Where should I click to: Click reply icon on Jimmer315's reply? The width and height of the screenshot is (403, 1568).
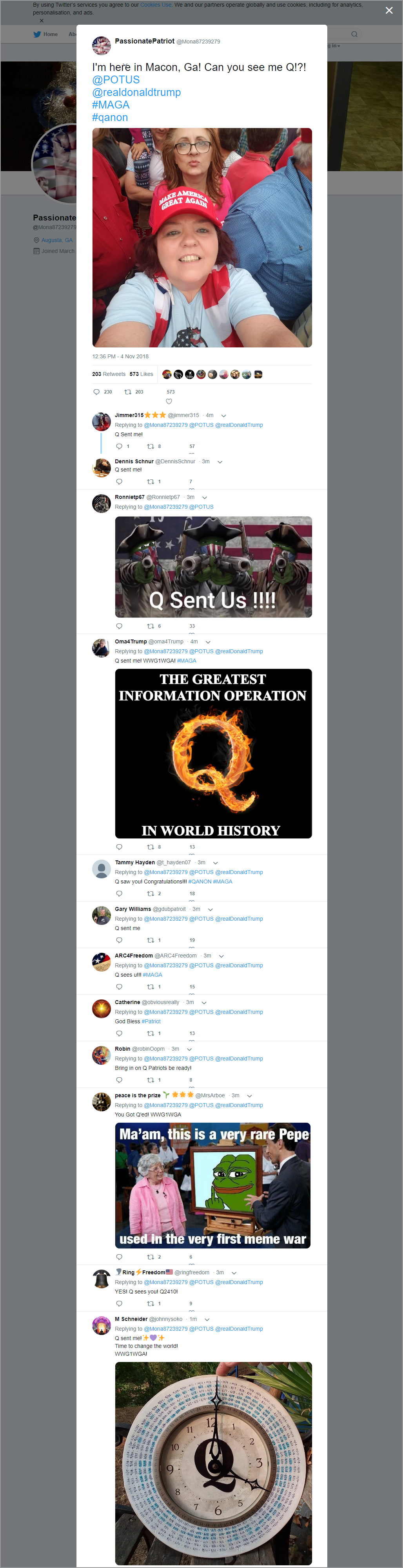[x=119, y=446]
